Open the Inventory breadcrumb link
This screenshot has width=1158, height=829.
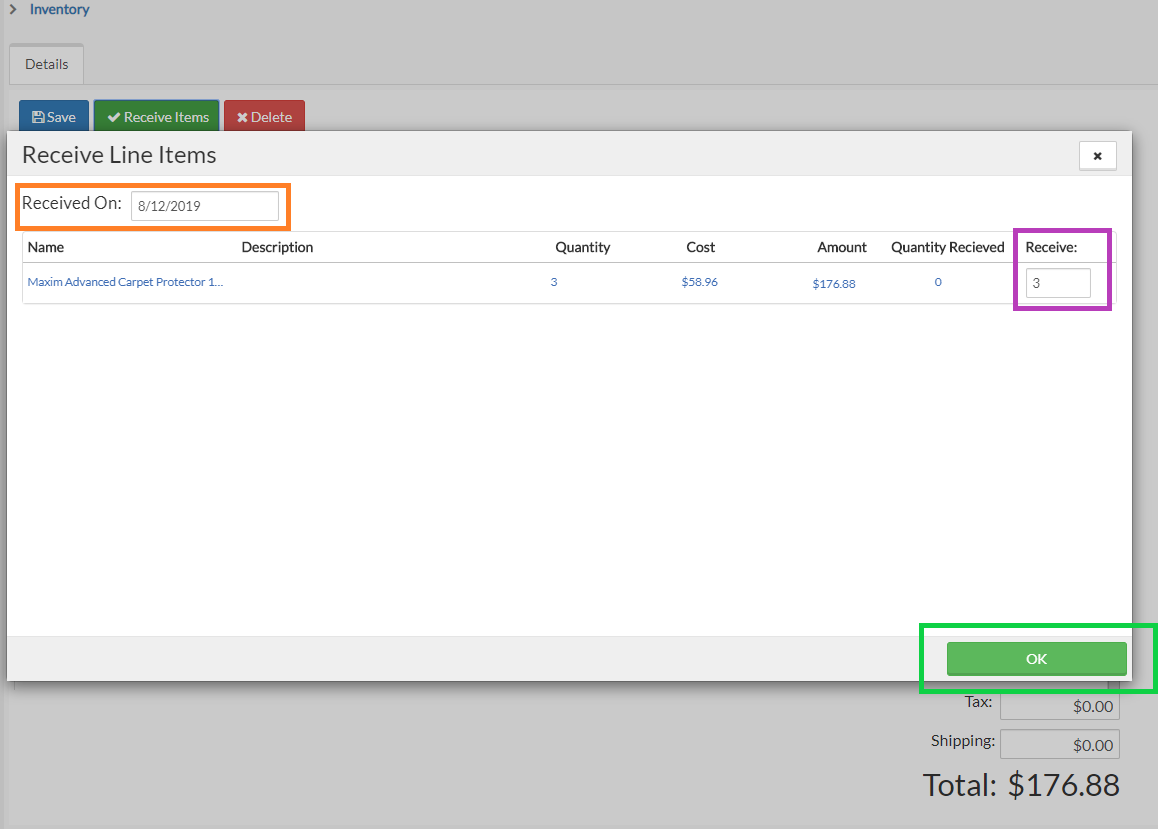pos(59,9)
